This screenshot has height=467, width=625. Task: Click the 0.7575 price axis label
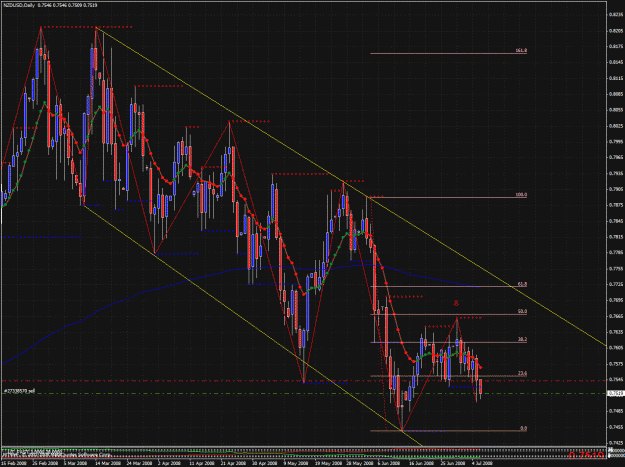616,363
